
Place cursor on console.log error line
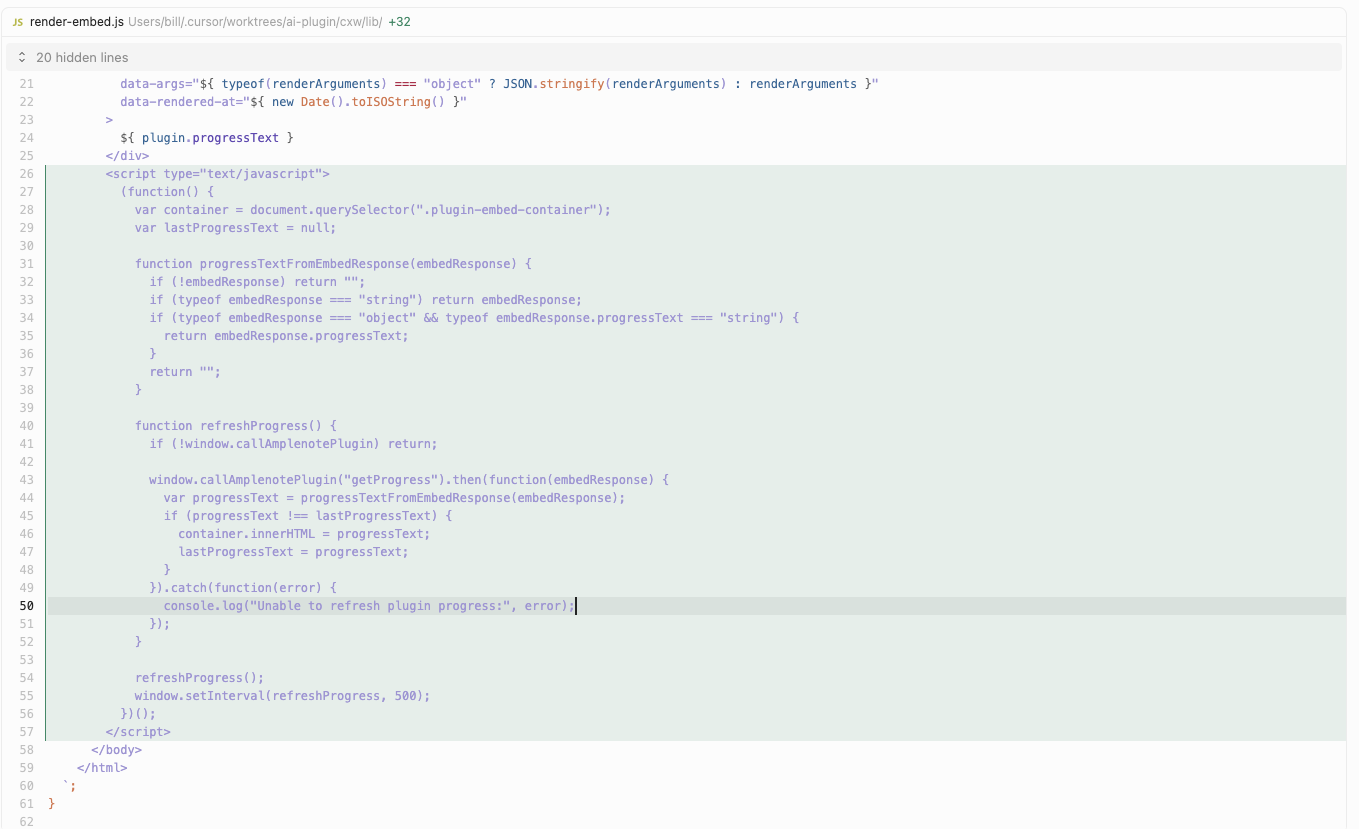(x=370, y=606)
